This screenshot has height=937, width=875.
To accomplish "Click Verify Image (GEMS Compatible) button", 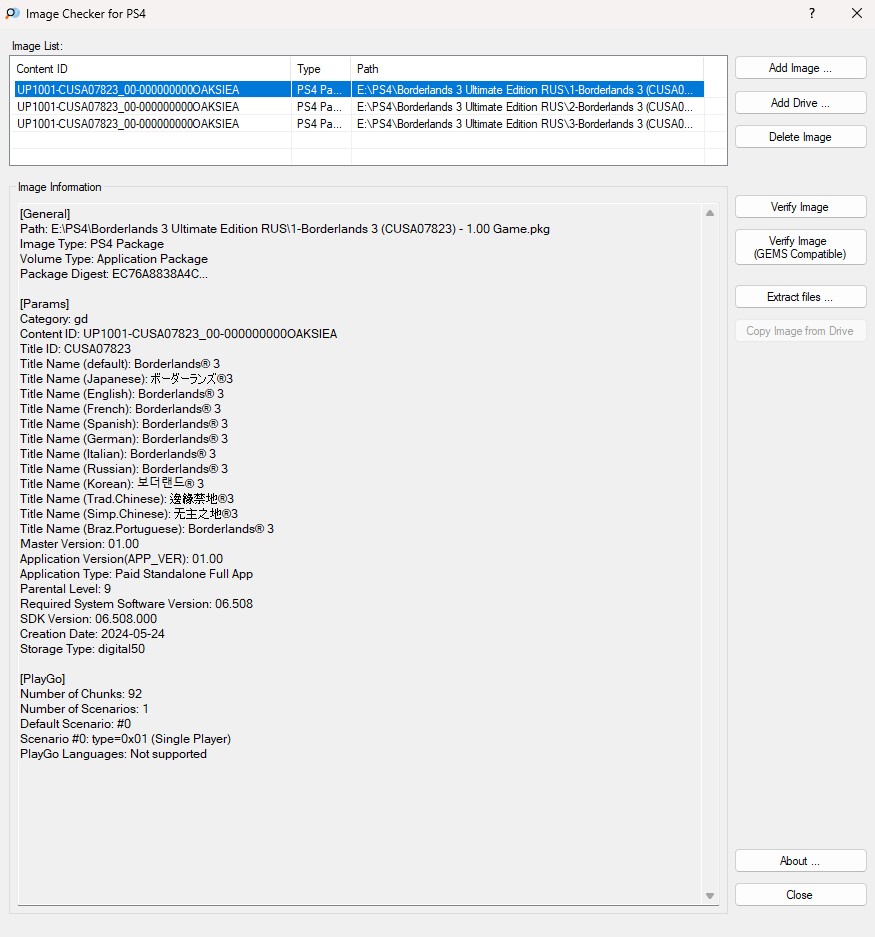I will [800, 247].
